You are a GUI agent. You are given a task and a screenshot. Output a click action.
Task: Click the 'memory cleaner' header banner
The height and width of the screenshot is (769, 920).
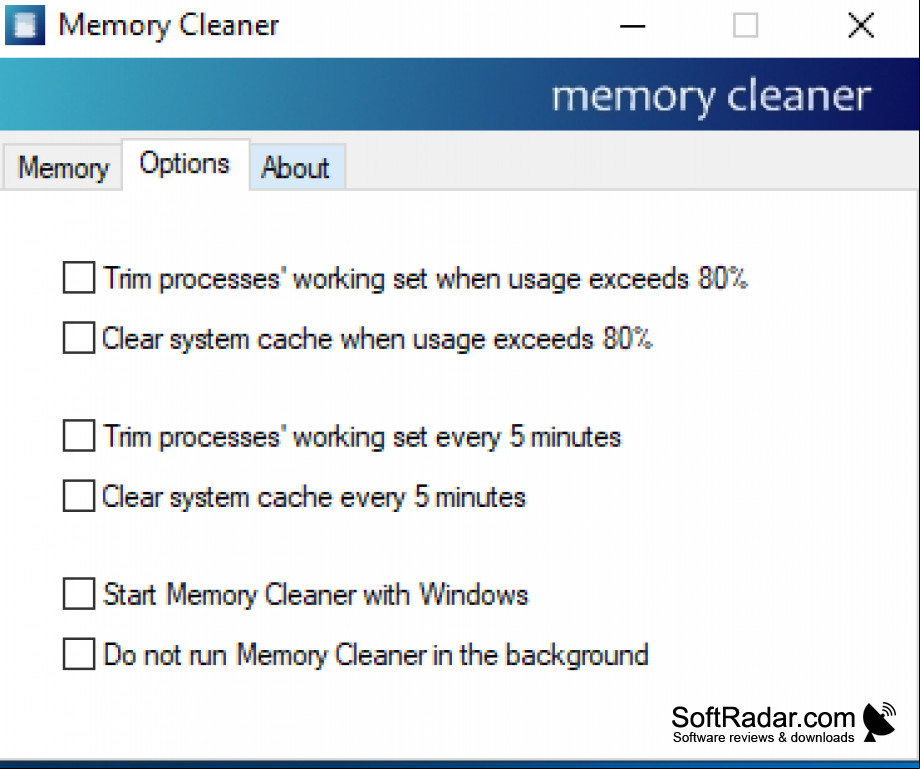(x=459, y=94)
